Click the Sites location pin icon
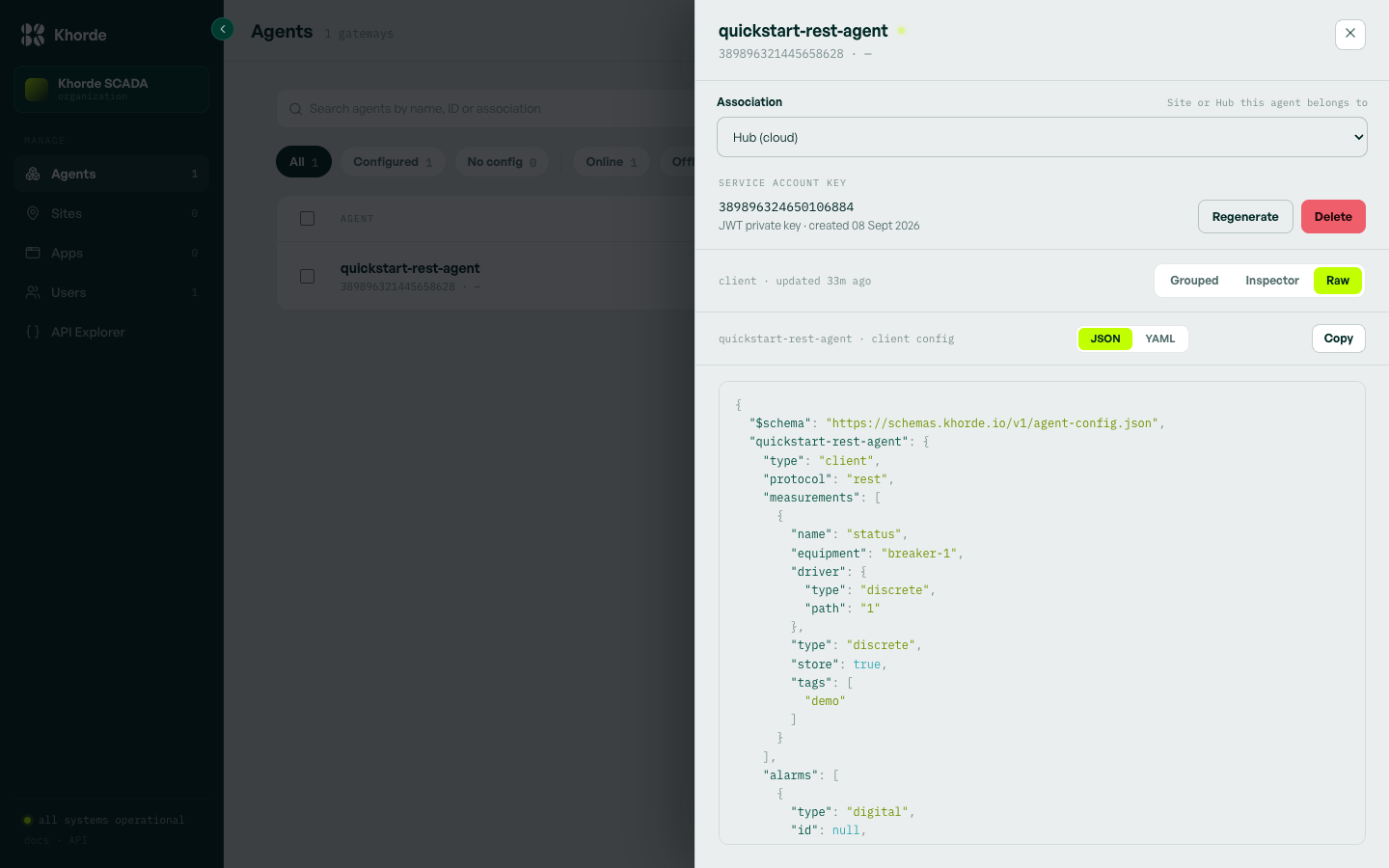 click(x=33, y=213)
